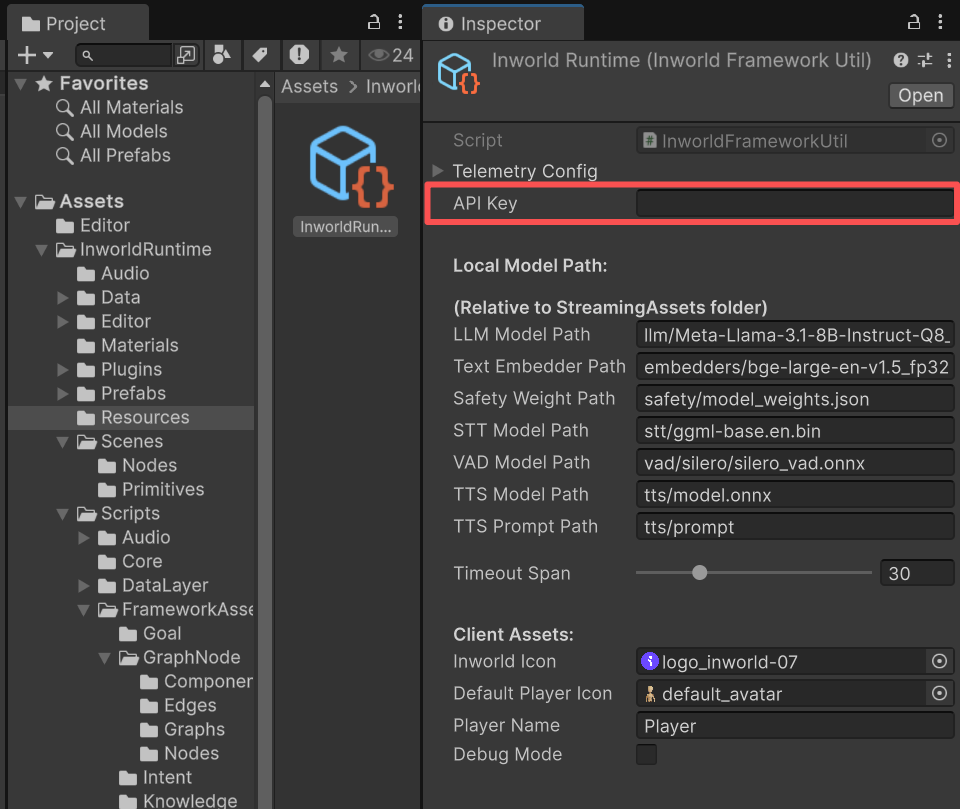Expand the DataLayer folder
This screenshot has height=809, width=960.
84,585
